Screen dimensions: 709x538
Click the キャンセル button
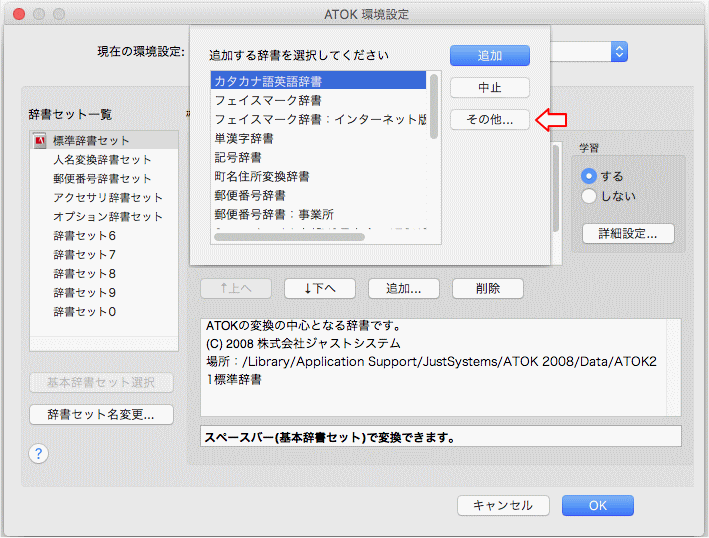pyautogui.click(x=503, y=505)
